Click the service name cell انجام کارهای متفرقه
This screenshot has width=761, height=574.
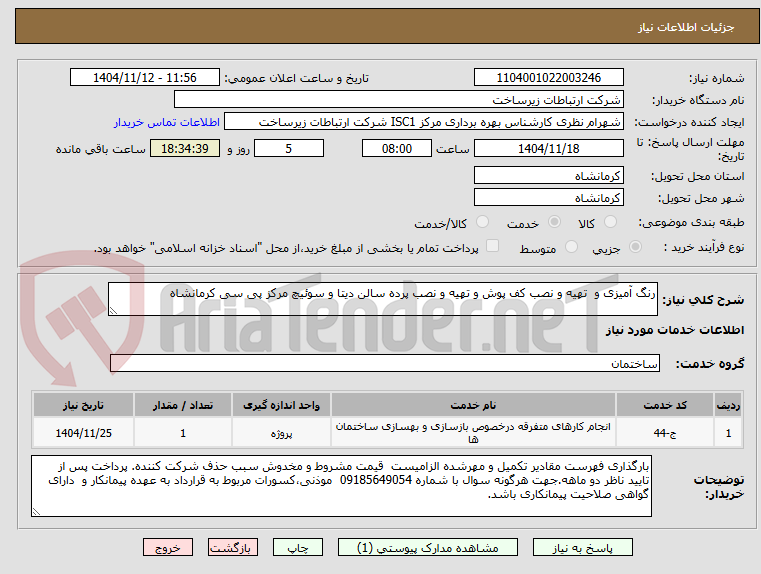pyautogui.click(x=473, y=433)
